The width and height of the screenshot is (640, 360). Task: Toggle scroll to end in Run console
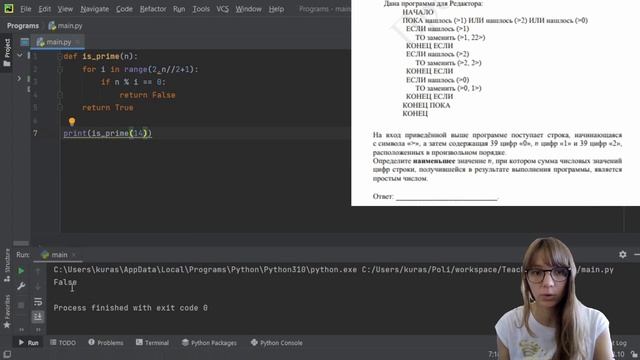point(38,316)
